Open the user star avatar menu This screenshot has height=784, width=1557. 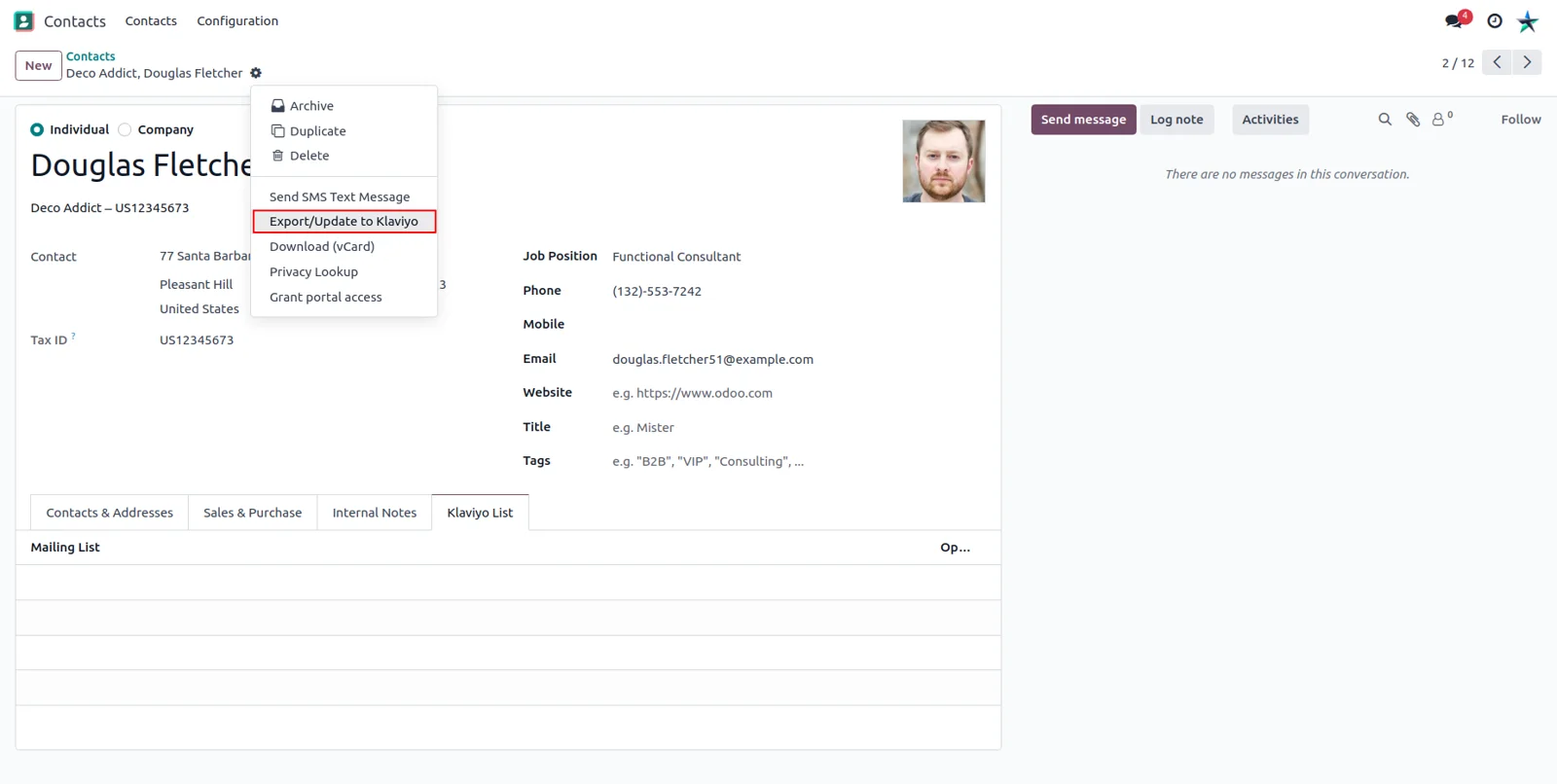click(1528, 20)
